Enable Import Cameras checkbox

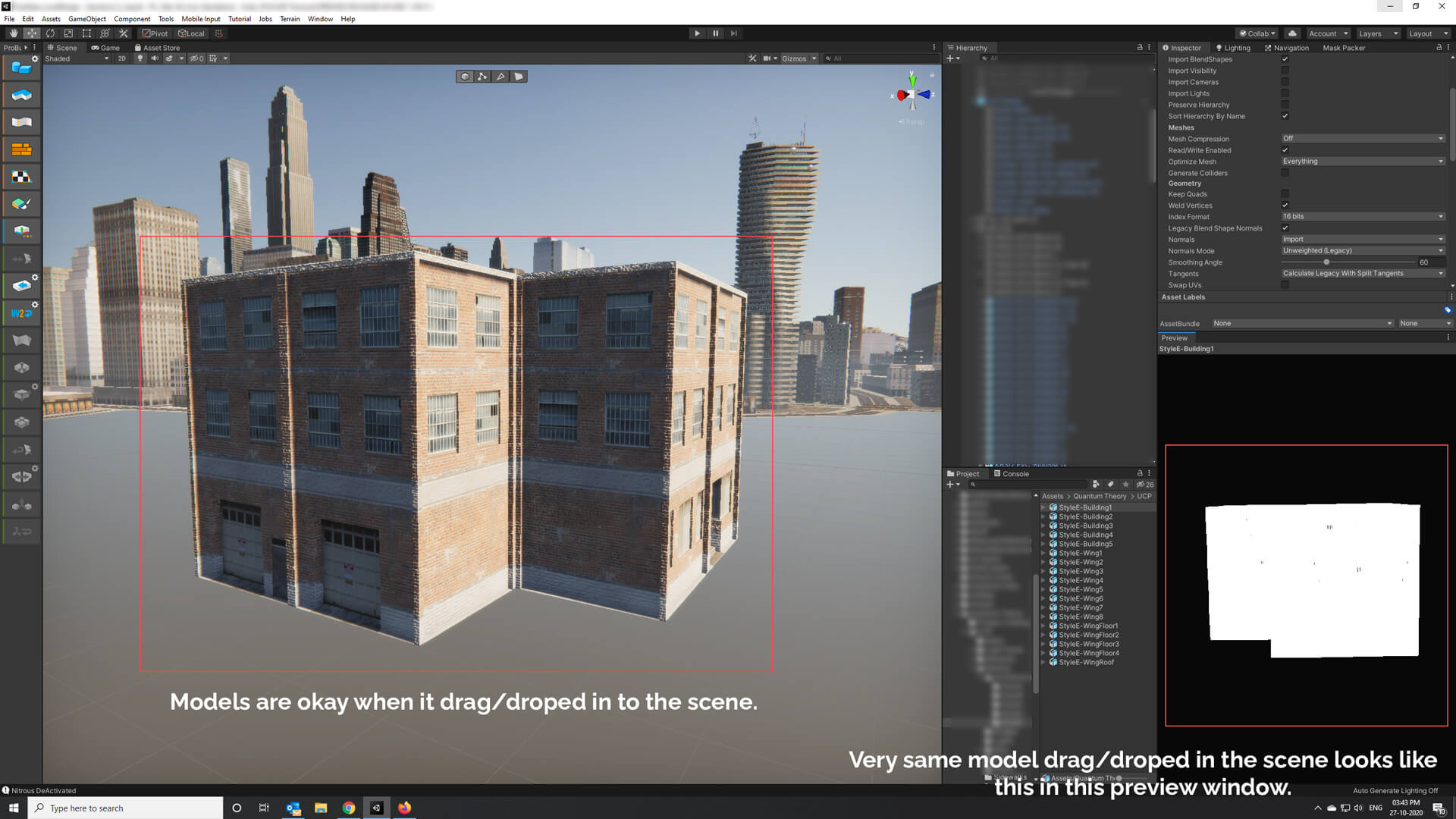click(x=1285, y=82)
